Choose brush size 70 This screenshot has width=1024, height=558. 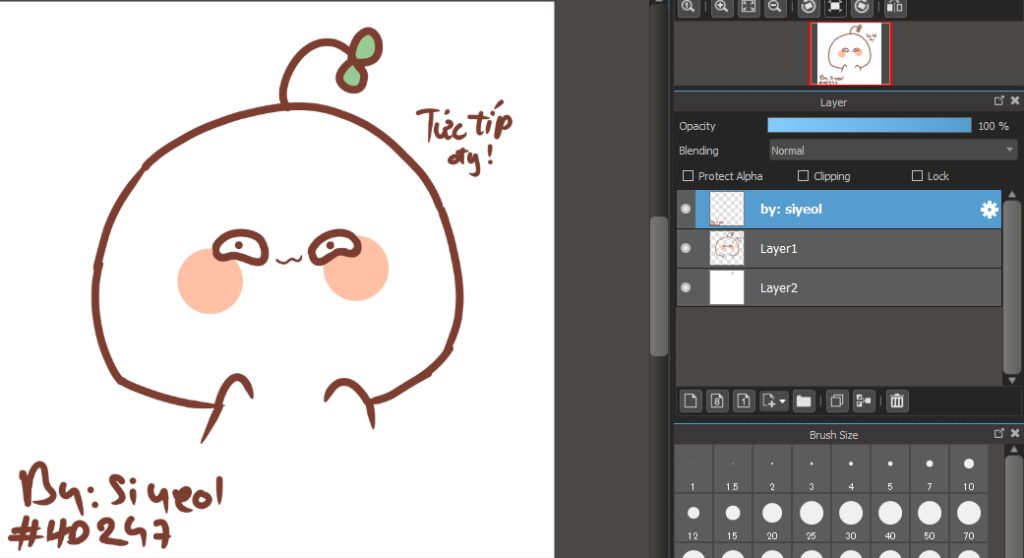(x=968, y=518)
